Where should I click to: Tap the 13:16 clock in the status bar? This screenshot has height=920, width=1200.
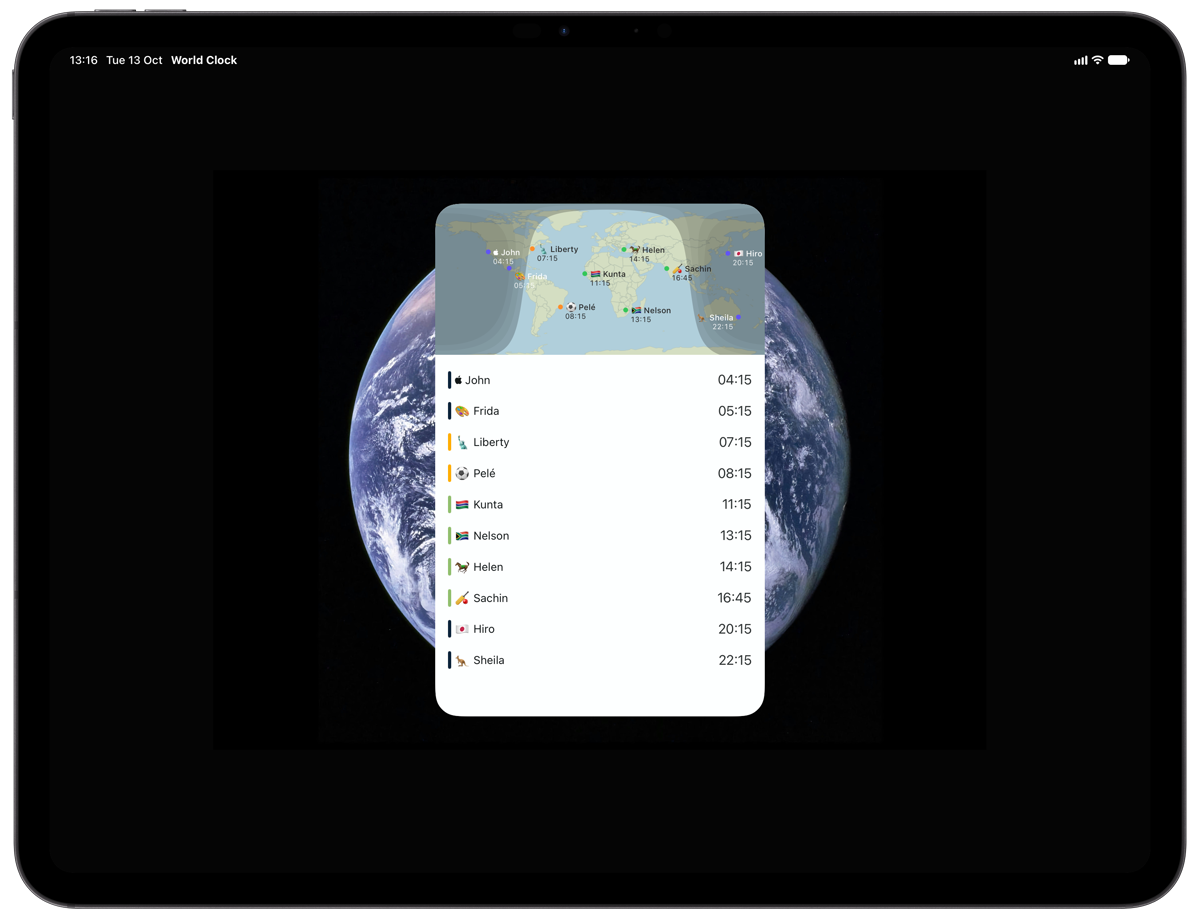pos(84,60)
